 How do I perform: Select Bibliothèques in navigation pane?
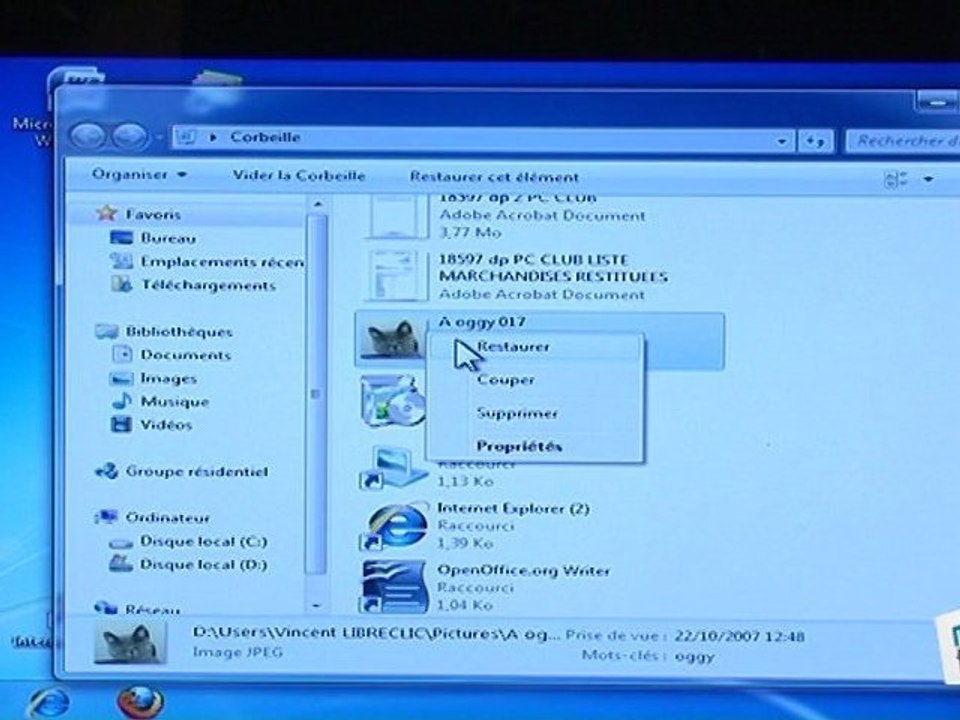click(x=165, y=332)
